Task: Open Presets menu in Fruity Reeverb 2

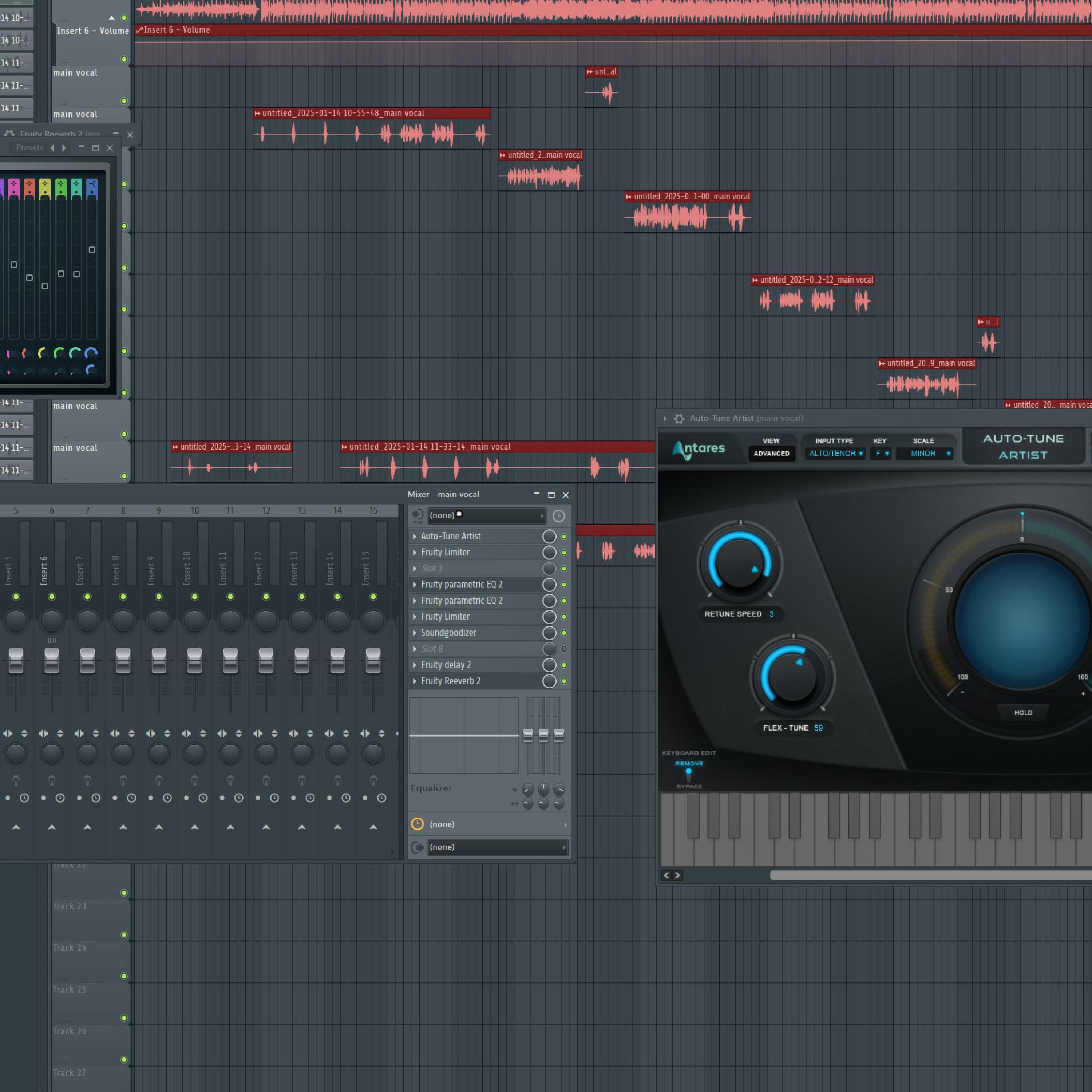Action: coord(29,147)
